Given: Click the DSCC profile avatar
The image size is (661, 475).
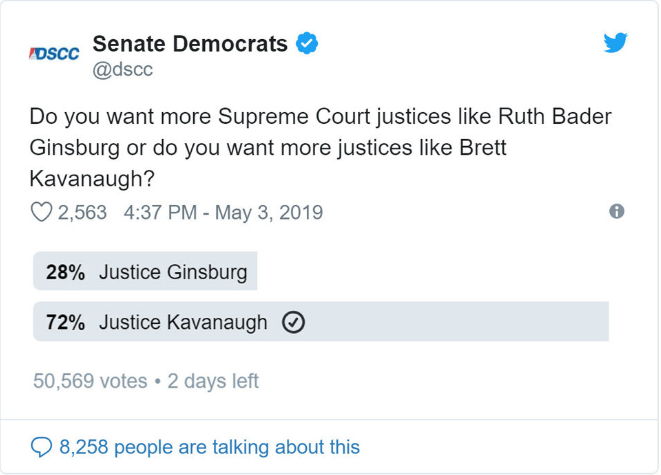Looking at the screenshot, I should (x=54, y=55).
